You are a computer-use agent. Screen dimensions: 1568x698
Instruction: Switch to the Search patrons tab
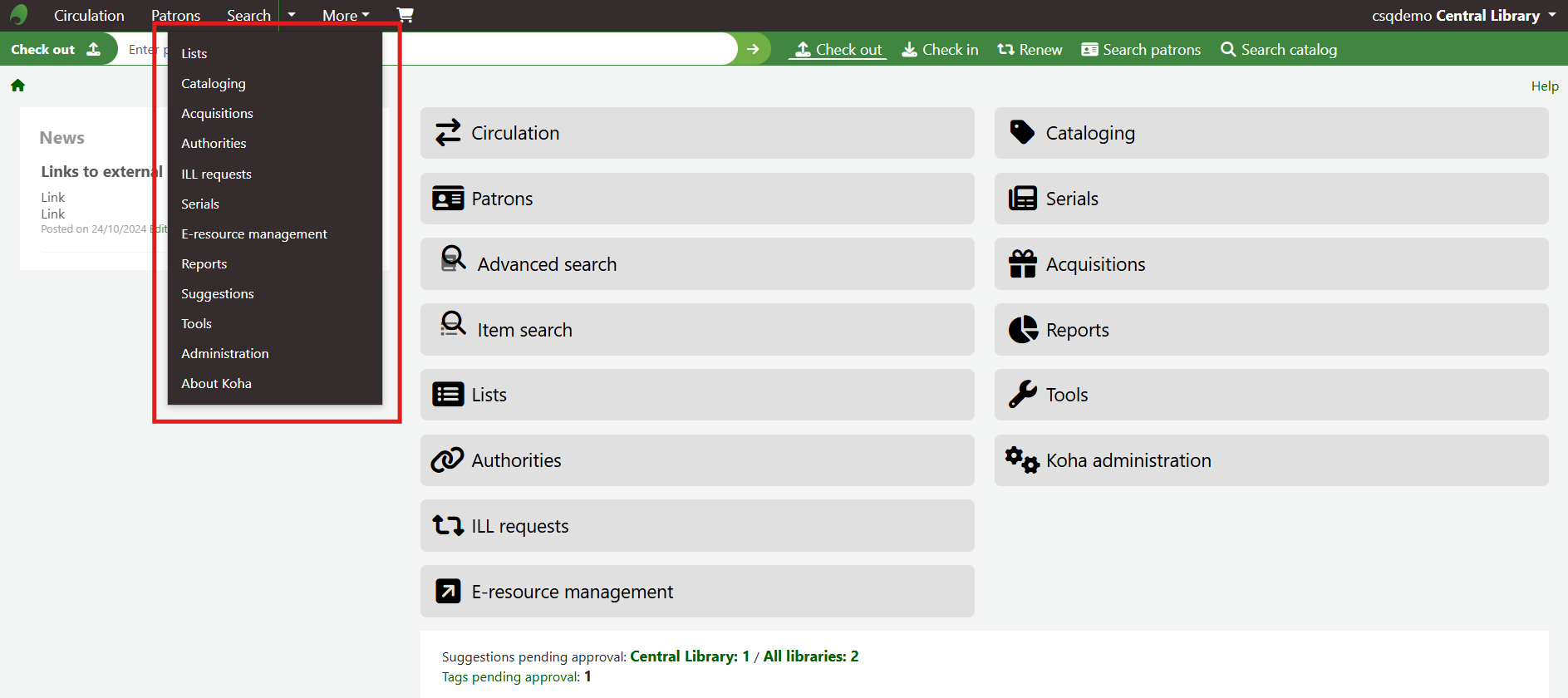click(x=1141, y=50)
